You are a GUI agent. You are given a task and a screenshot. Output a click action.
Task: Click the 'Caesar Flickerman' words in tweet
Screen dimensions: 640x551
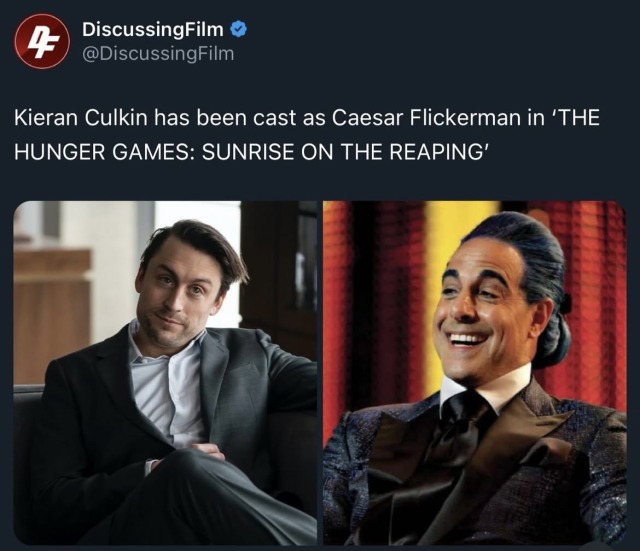point(424,118)
